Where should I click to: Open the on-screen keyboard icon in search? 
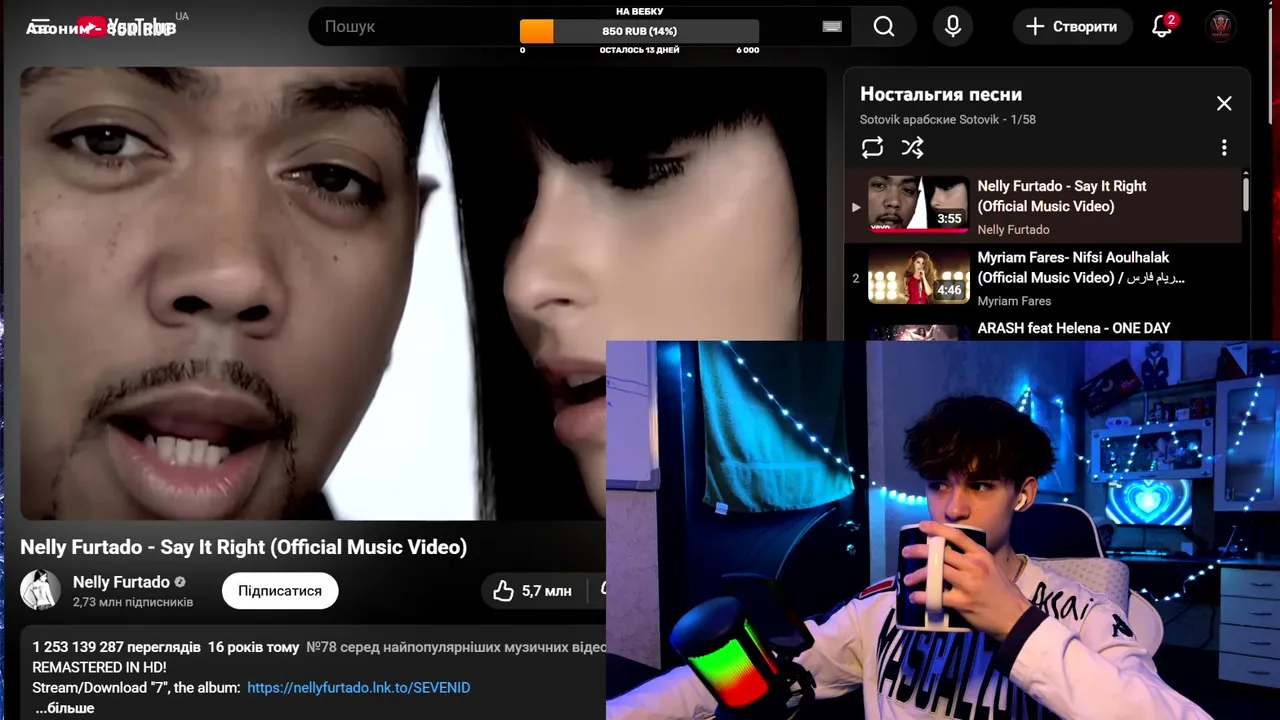(832, 27)
